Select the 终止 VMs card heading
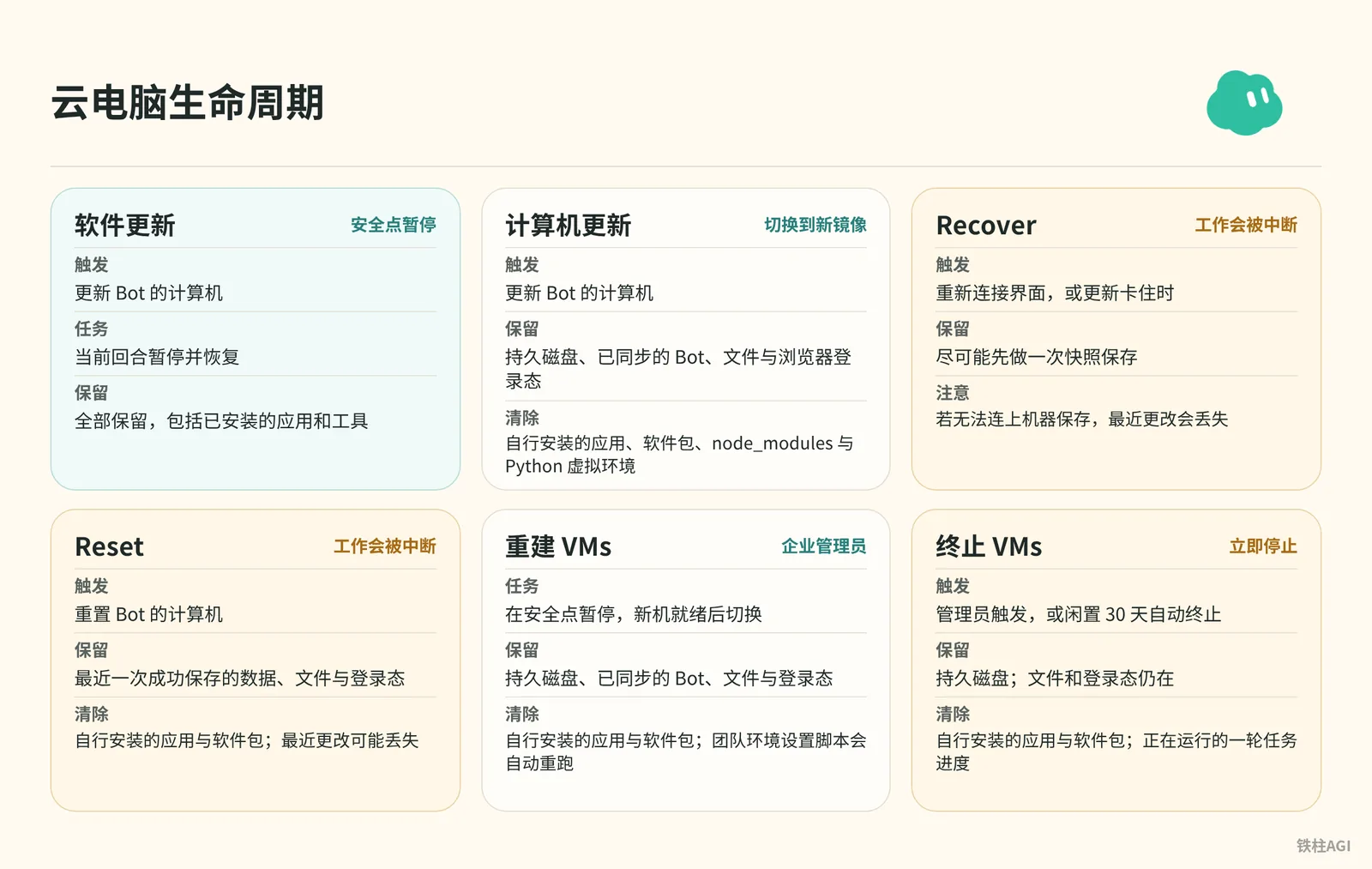Screen dimensions: 1372x869 click(x=989, y=547)
